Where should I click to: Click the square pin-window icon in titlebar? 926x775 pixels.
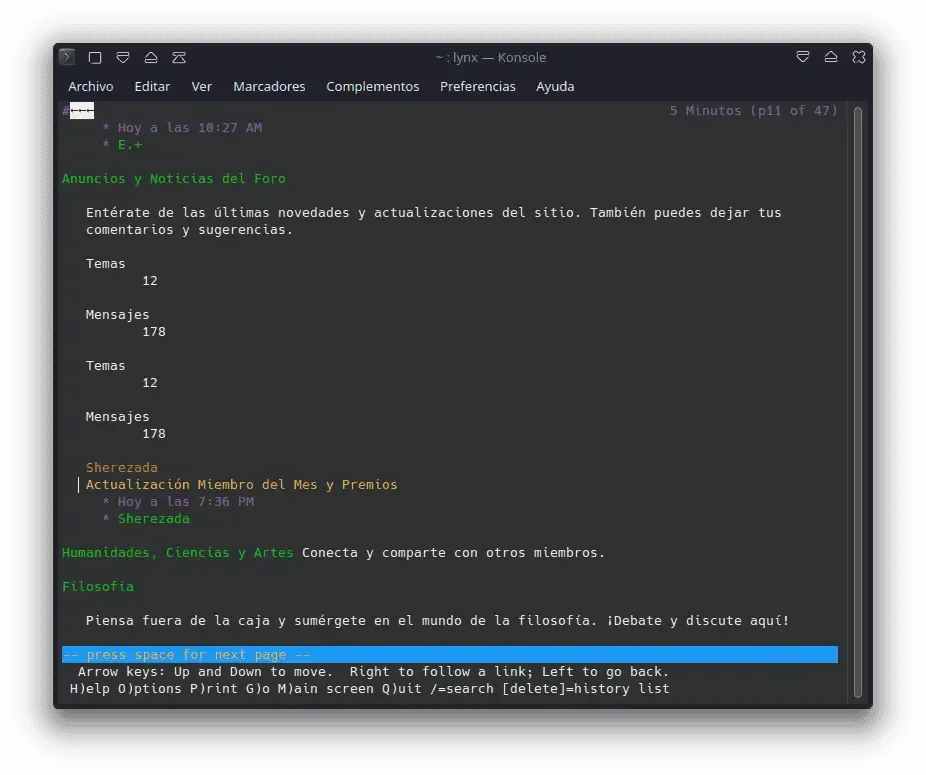coord(94,57)
